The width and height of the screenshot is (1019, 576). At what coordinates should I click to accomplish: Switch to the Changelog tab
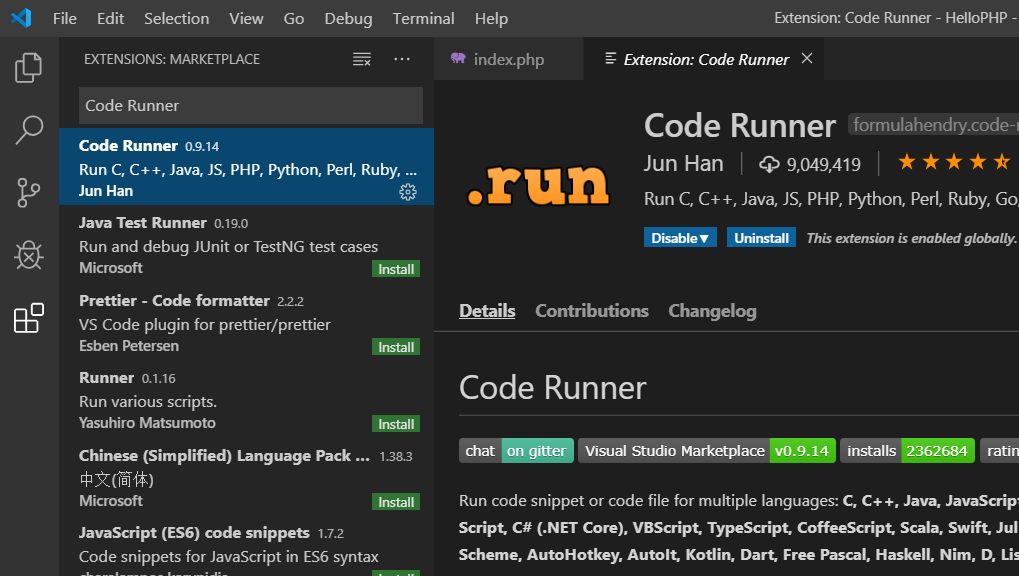(x=712, y=311)
